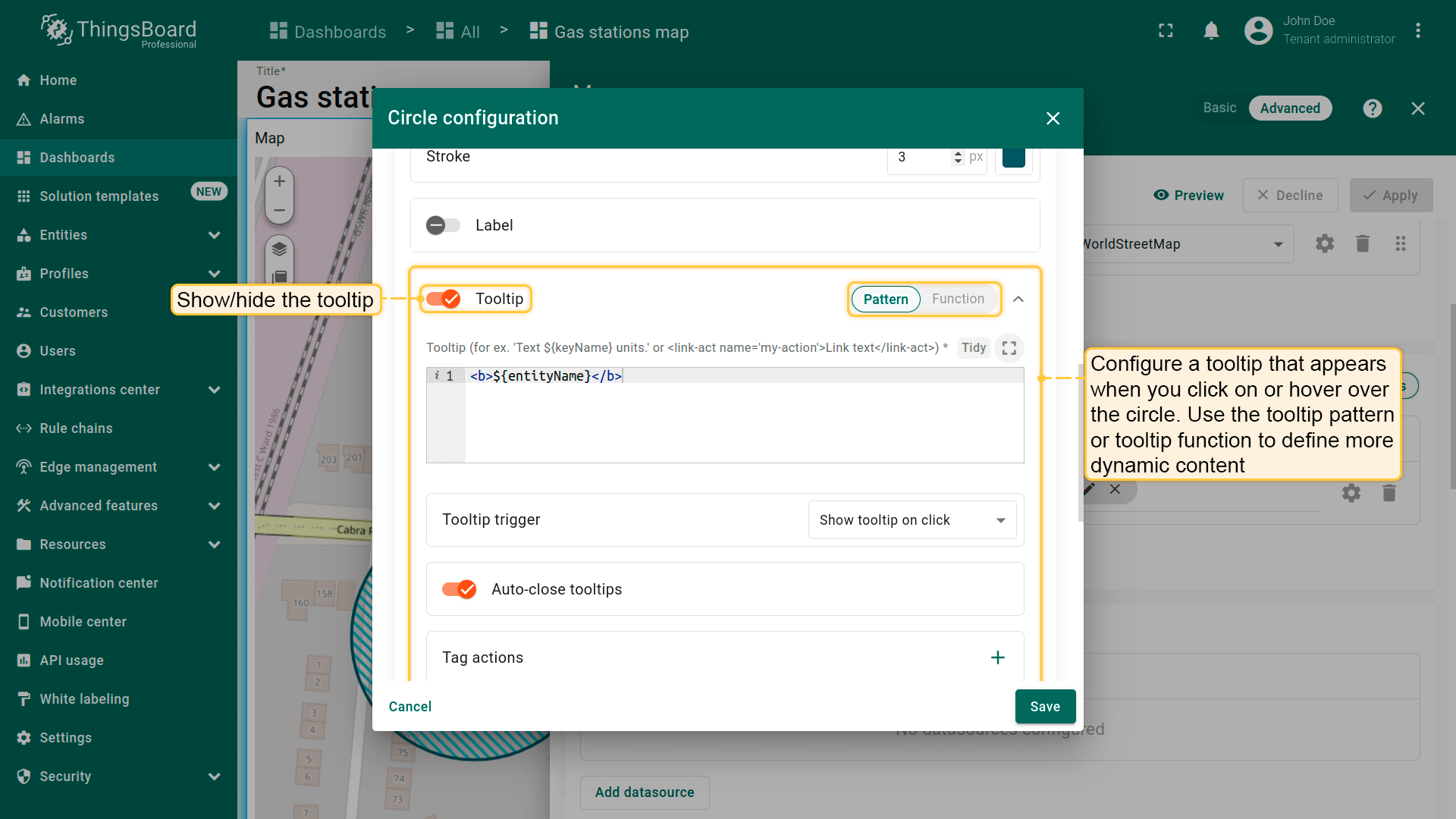Collapse the Tooltip section chevron
The height and width of the screenshot is (819, 1456).
pyautogui.click(x=1018, y=299)
